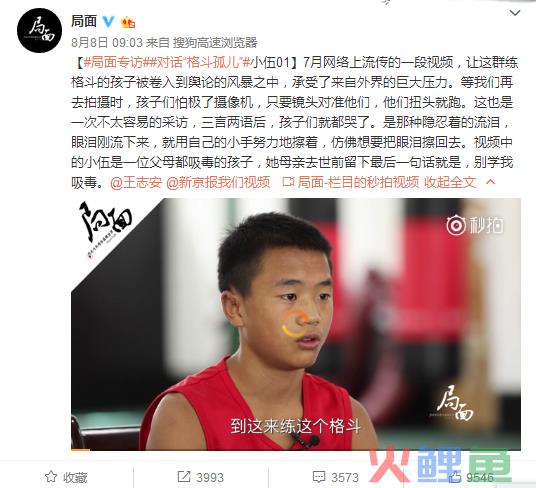
Task: Click the blue verified badge icon
Action: (x=109, y=21)
